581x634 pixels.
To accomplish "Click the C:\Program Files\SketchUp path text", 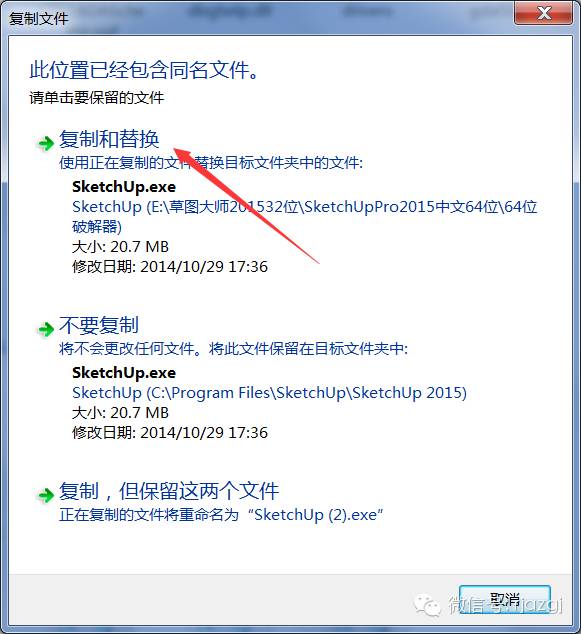I will pyautogui.click(x=269, y=393).
